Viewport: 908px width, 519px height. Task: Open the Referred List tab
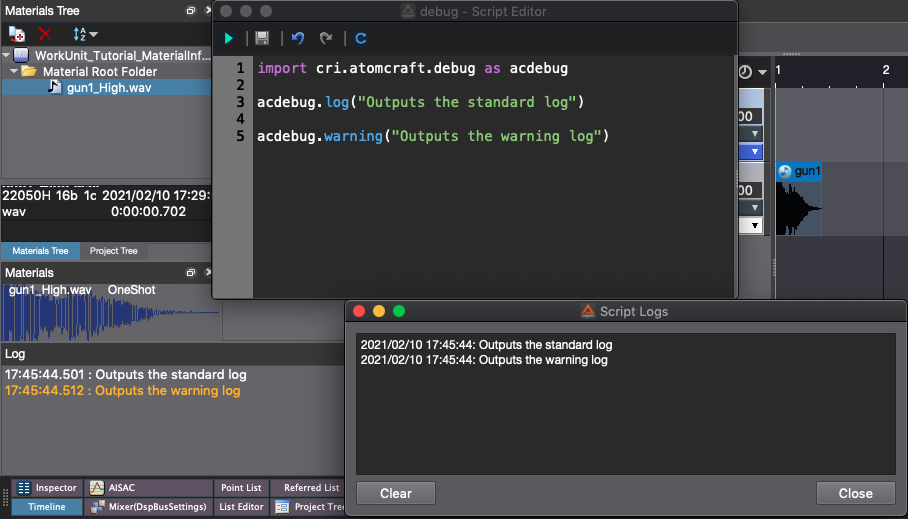[x=307, y=488]
